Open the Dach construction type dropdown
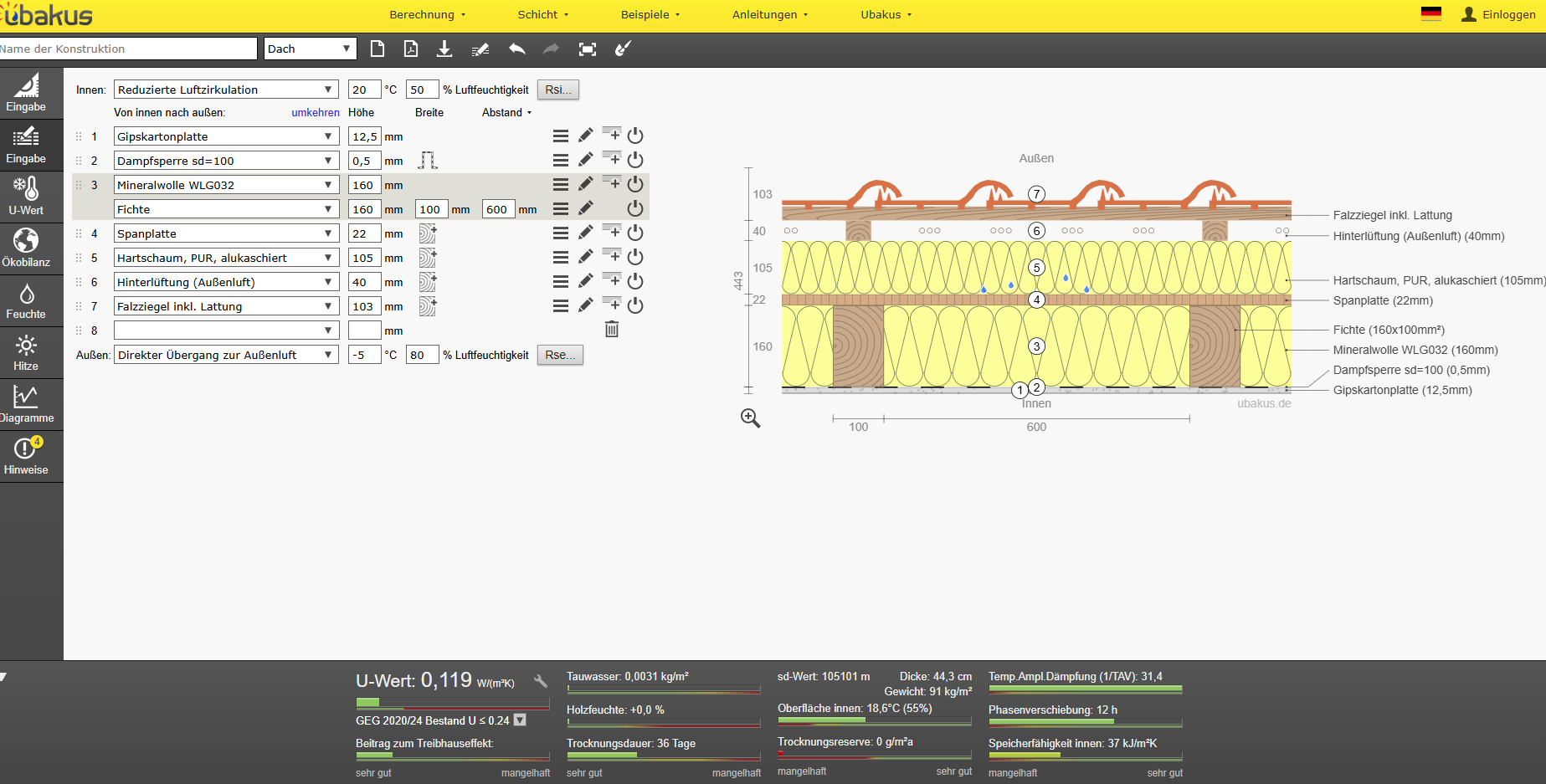Screen dimensions: 1546x784 pyautogui.click(x=310, y=49)
